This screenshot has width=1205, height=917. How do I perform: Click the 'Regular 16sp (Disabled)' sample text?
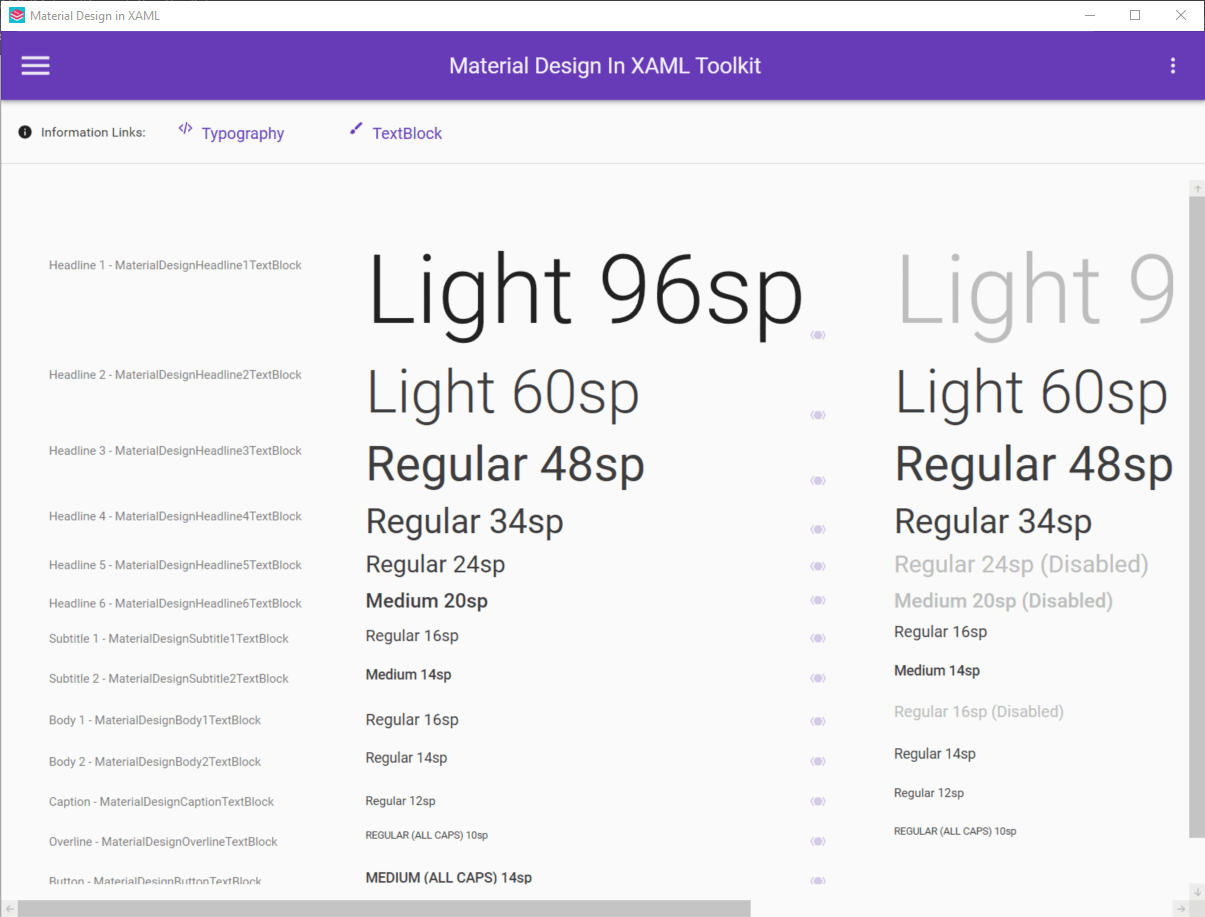(x=979, y=712)
